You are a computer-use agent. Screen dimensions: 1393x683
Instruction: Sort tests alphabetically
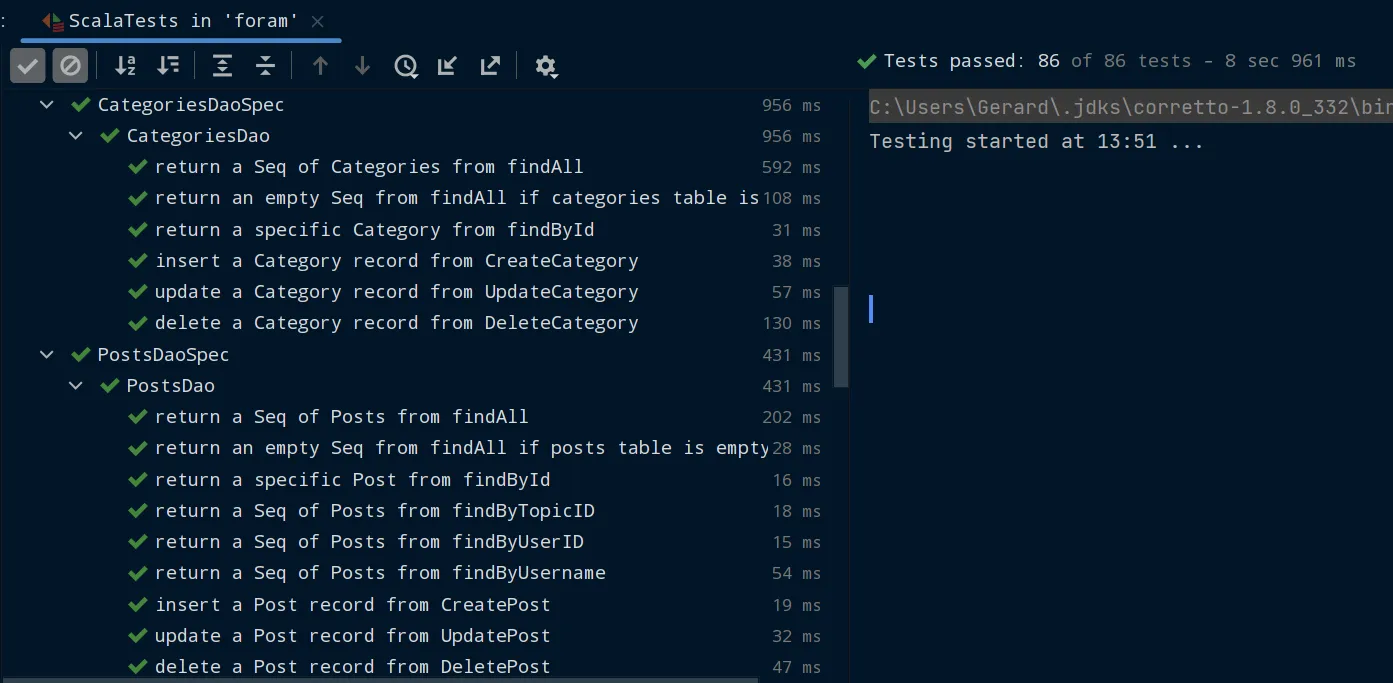click(x=125, y=66)
